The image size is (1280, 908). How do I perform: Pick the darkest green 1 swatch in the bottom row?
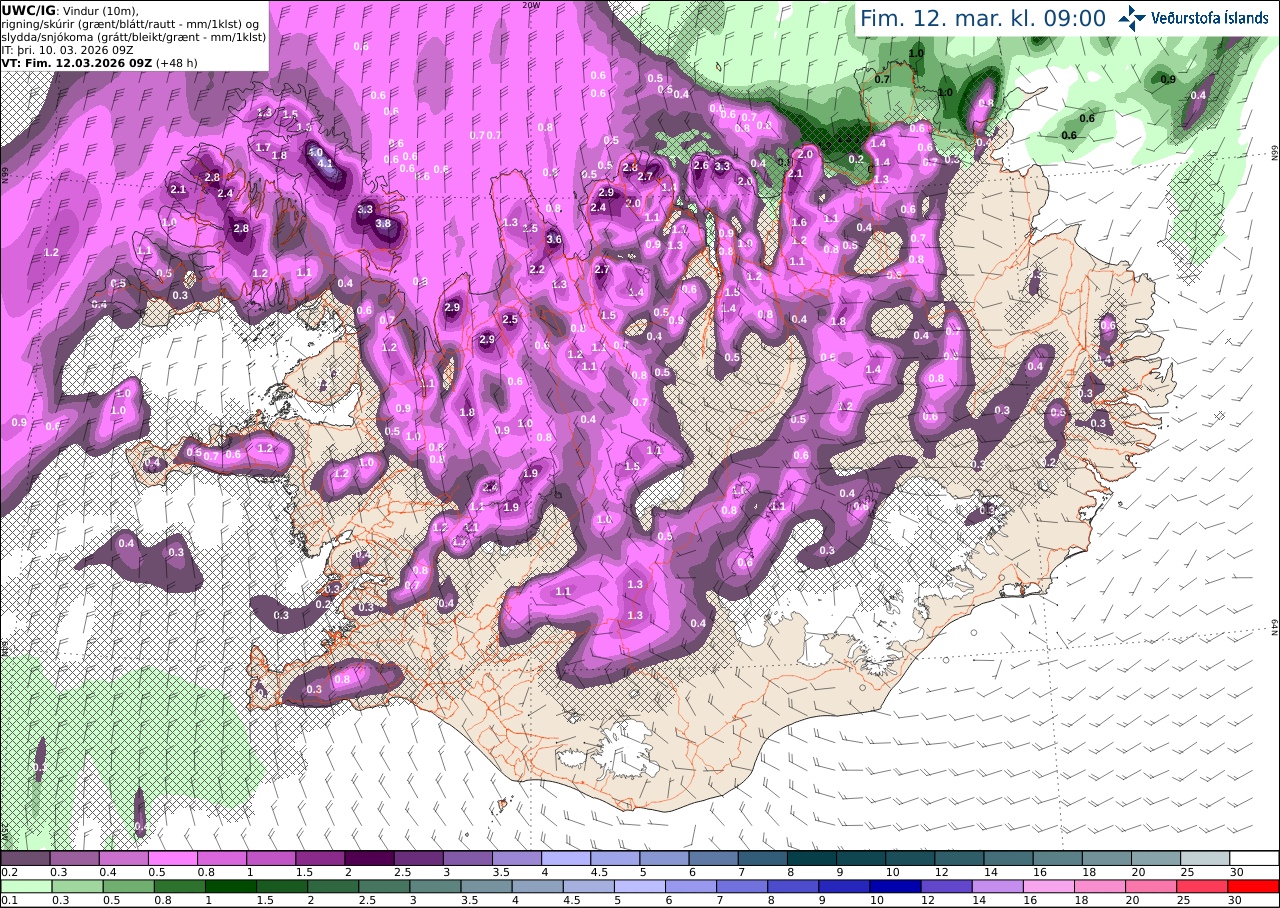coord(230,886)
